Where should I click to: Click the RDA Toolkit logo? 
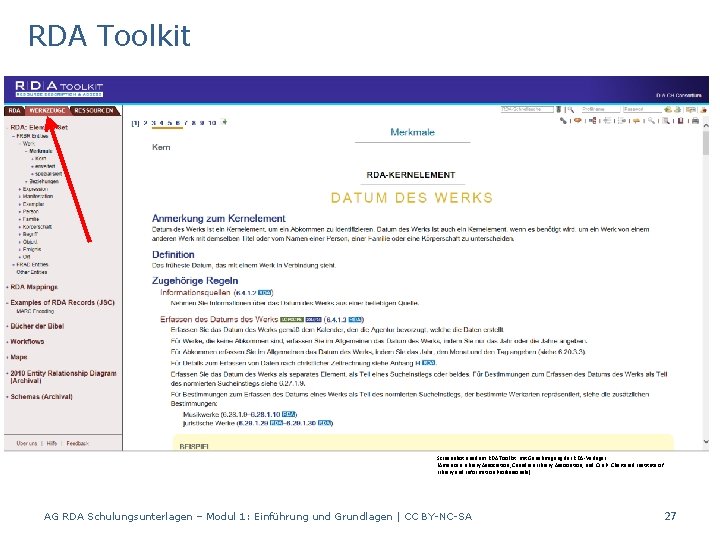(59, 89)
